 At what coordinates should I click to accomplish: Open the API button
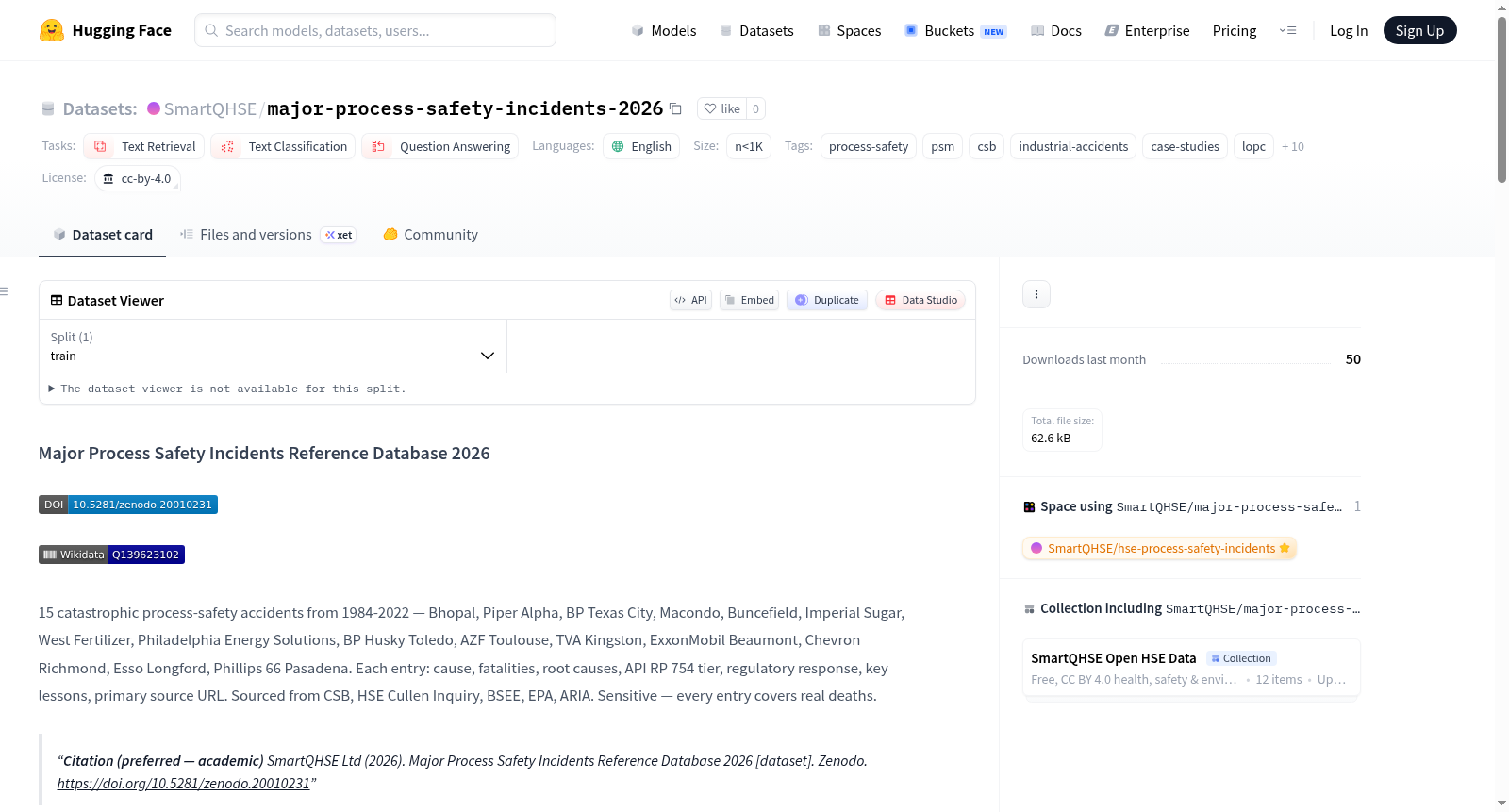[691, 300]
